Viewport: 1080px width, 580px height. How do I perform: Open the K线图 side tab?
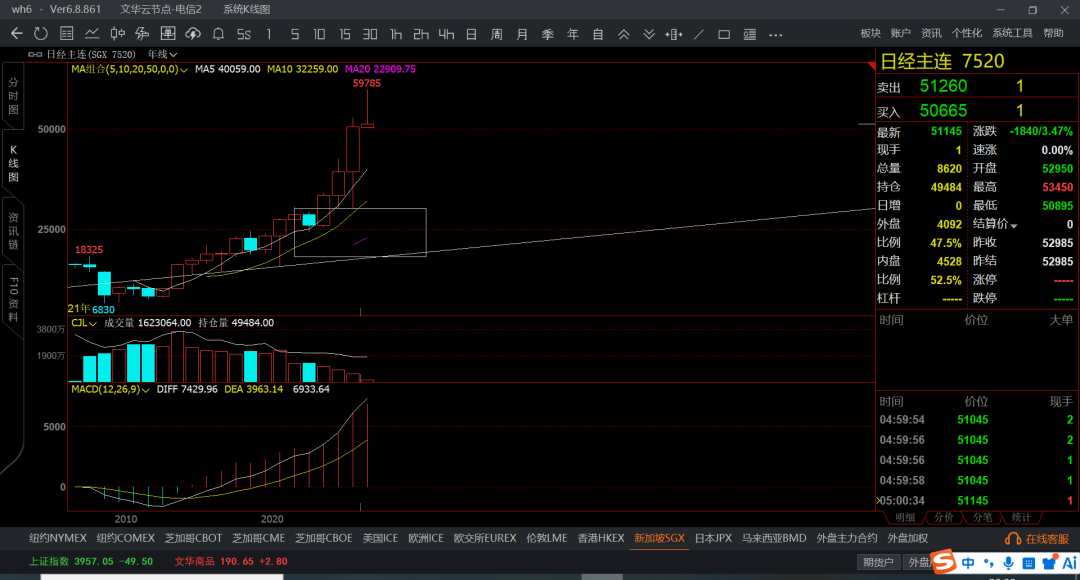(14, 163)
